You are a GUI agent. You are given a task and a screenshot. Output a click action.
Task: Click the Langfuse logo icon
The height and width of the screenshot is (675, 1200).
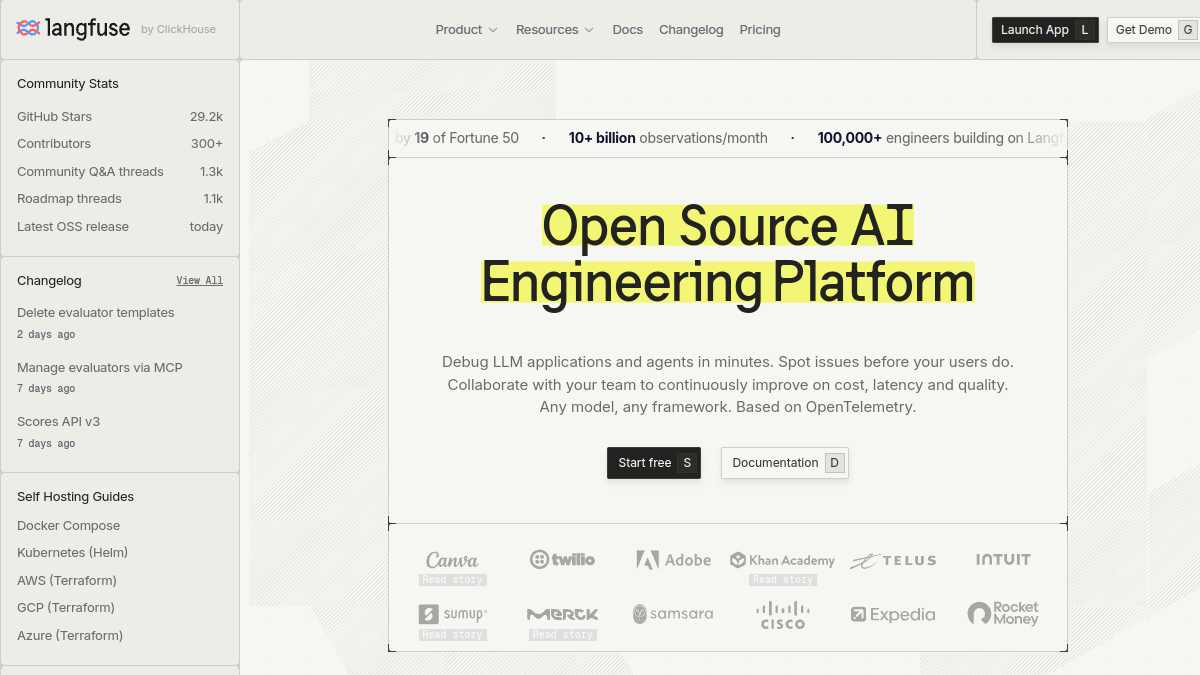(28, 29)
